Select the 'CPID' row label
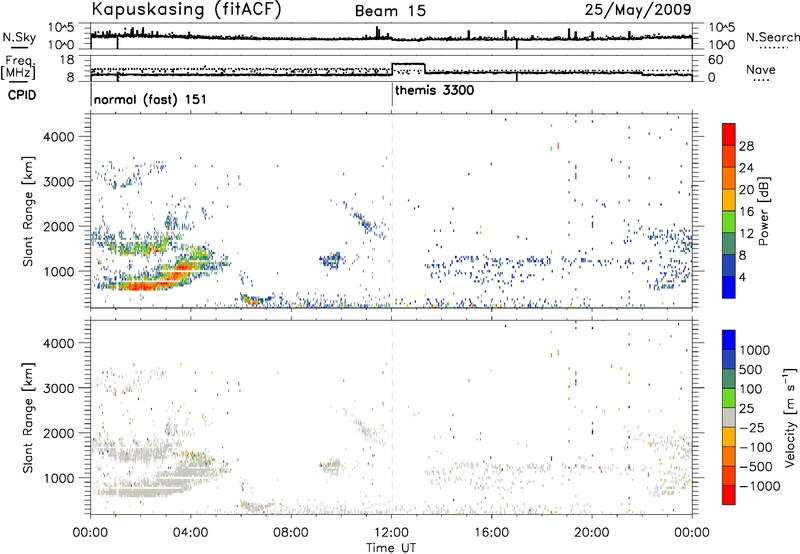The image size is (800, 554). [x=22, y=95]
